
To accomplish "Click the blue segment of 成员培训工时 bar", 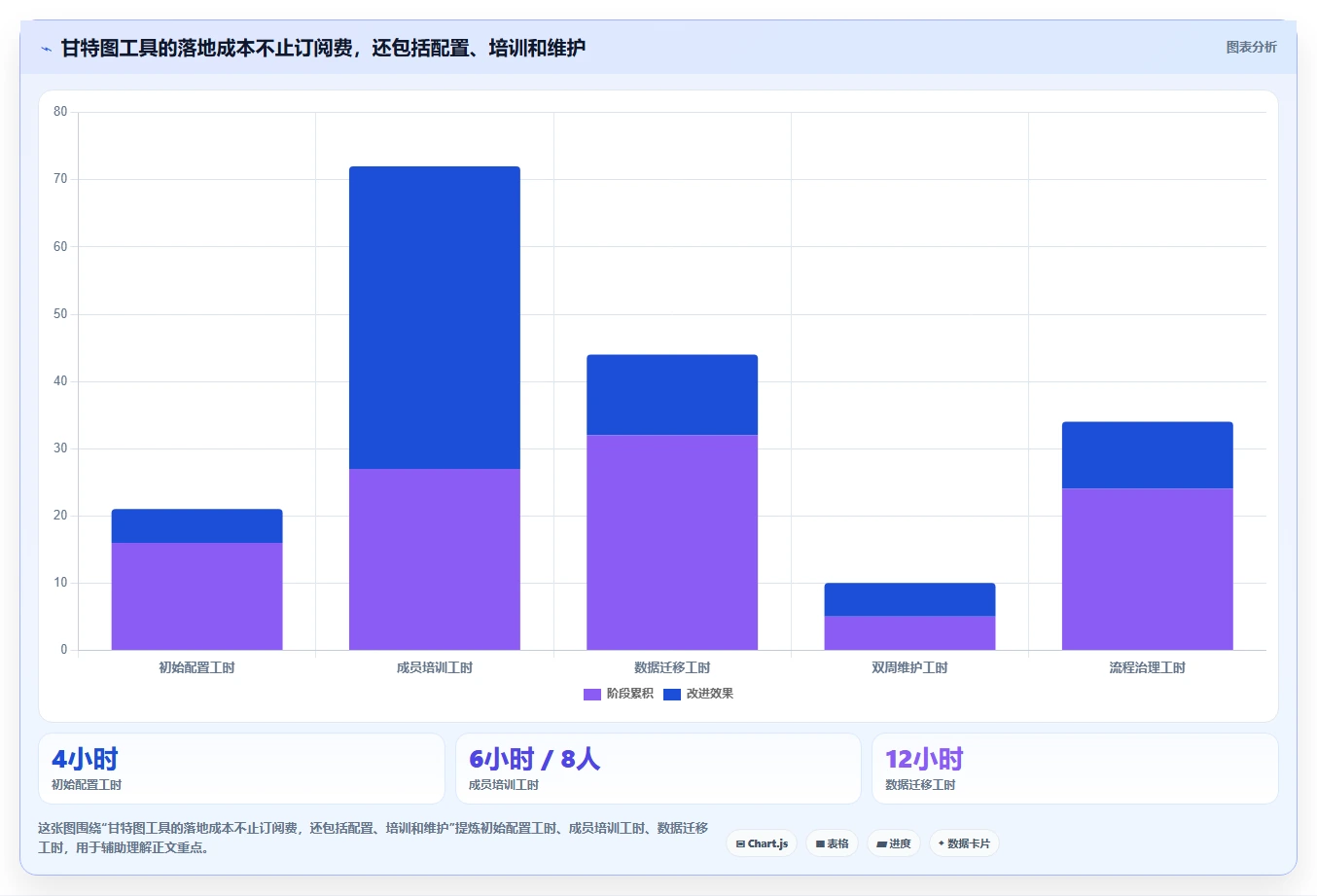I will tap(435, 318).
